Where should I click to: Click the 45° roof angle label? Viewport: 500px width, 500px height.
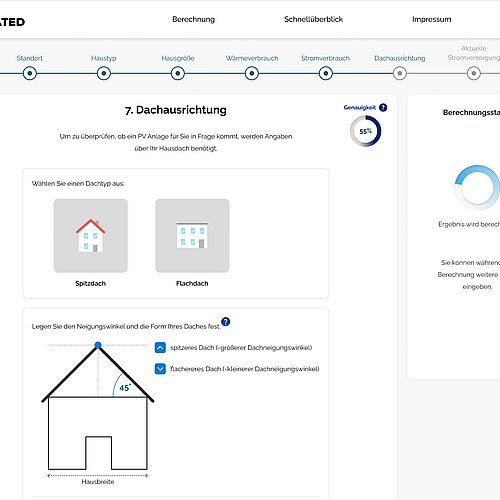[125, 387]
